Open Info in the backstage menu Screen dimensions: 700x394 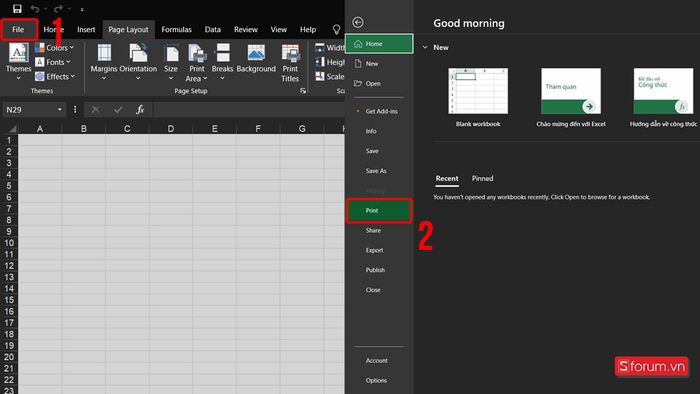pyautogui.click(x=379, y=131)
